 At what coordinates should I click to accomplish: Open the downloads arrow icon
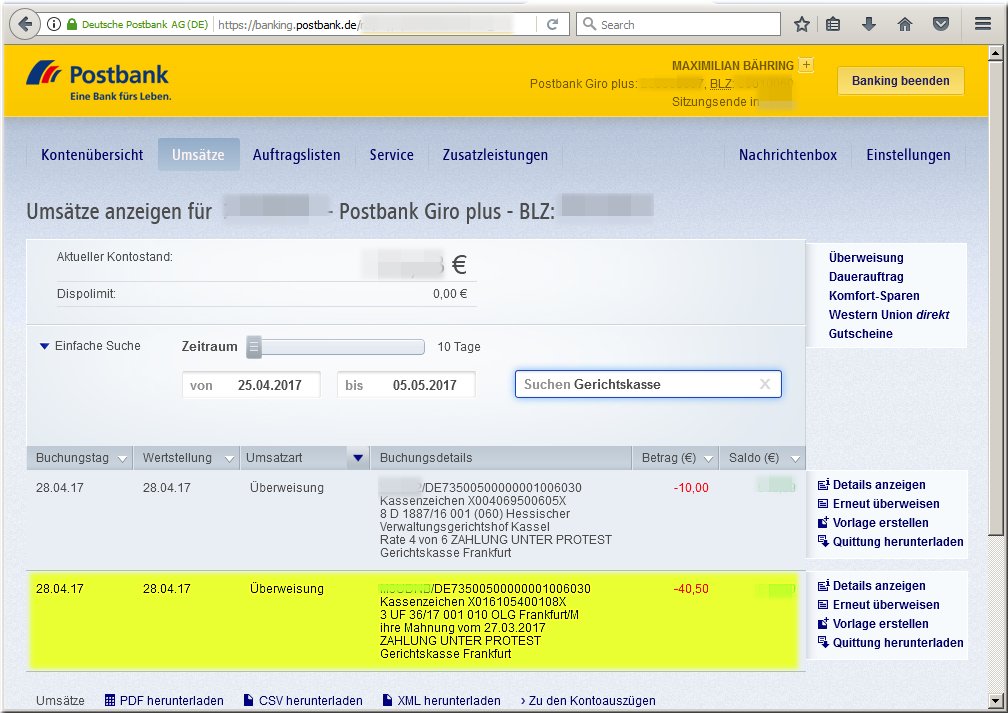(x=868, y=24)
